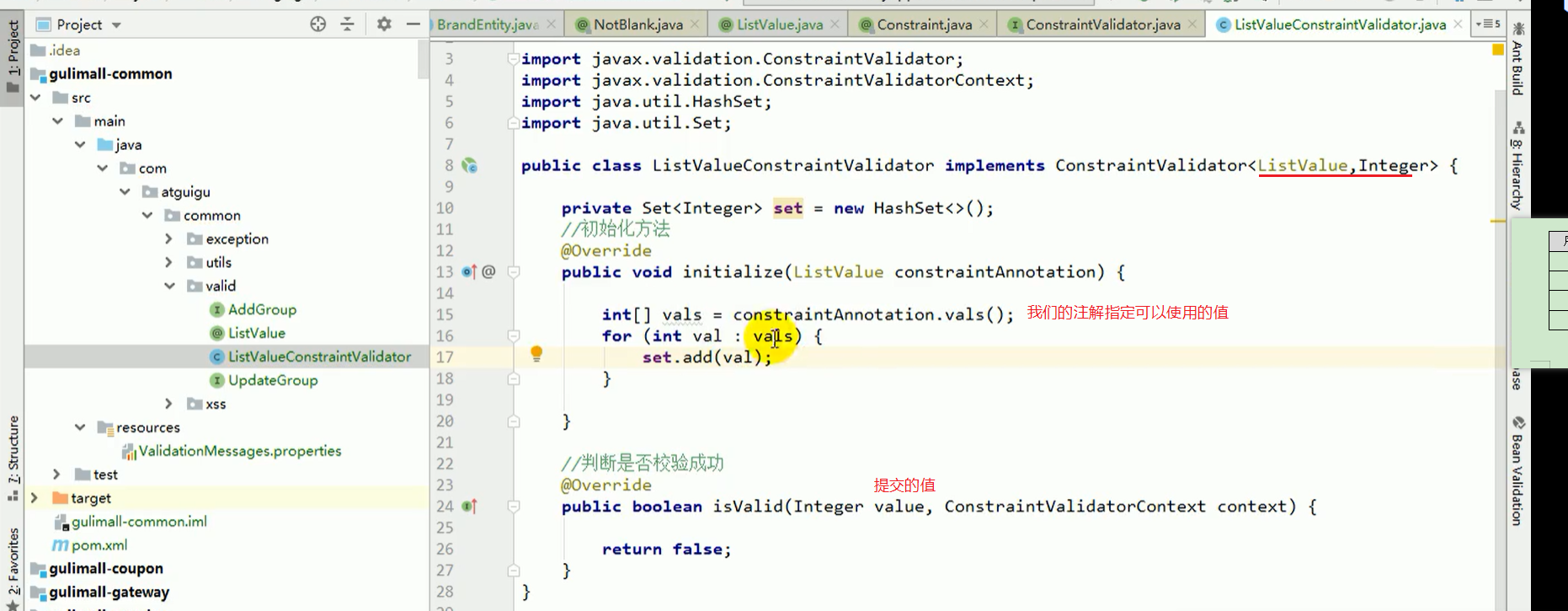1568x611 pixels.
Task: Switch to Constraint.java tab
Action: tap(924, 24)
